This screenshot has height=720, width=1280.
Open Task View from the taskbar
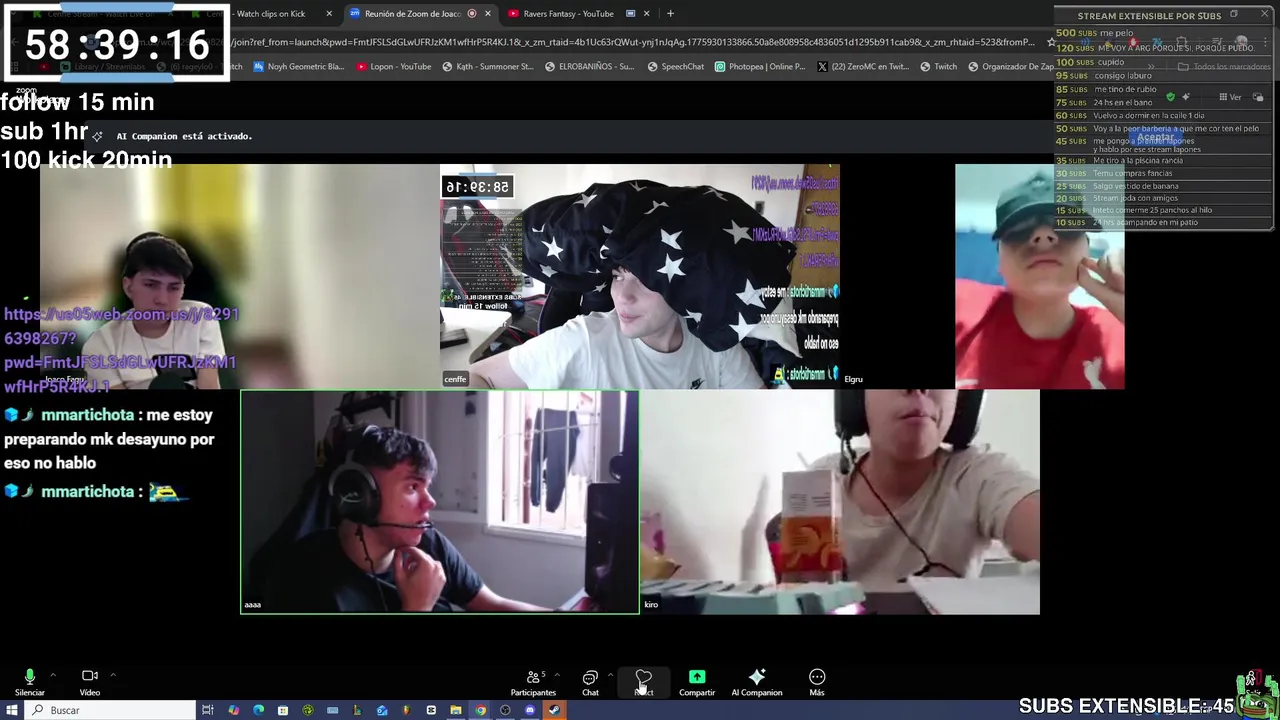pyautogui.click(x=208, y=710)
